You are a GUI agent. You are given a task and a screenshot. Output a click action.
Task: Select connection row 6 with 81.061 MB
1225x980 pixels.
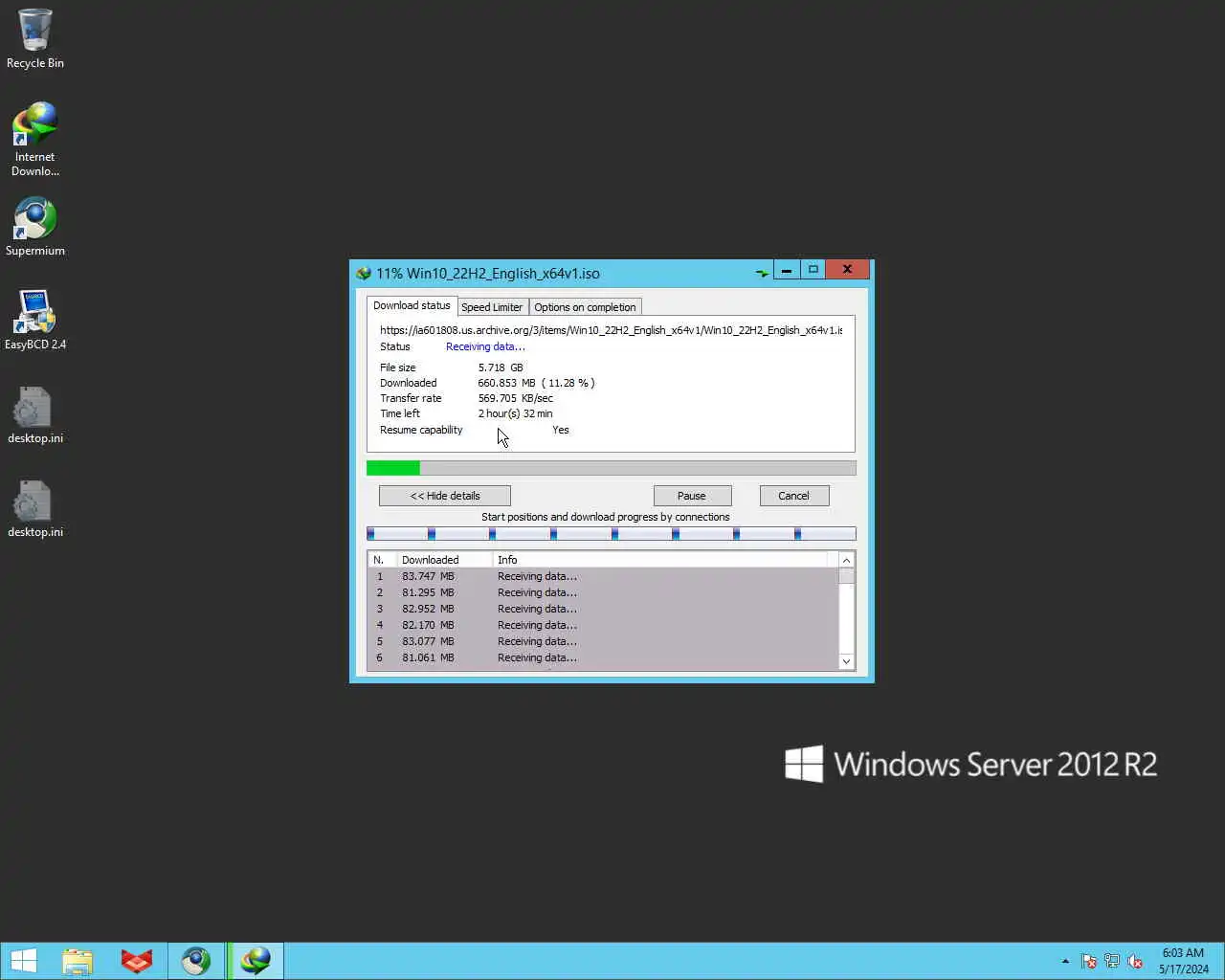tap(603, 657)
